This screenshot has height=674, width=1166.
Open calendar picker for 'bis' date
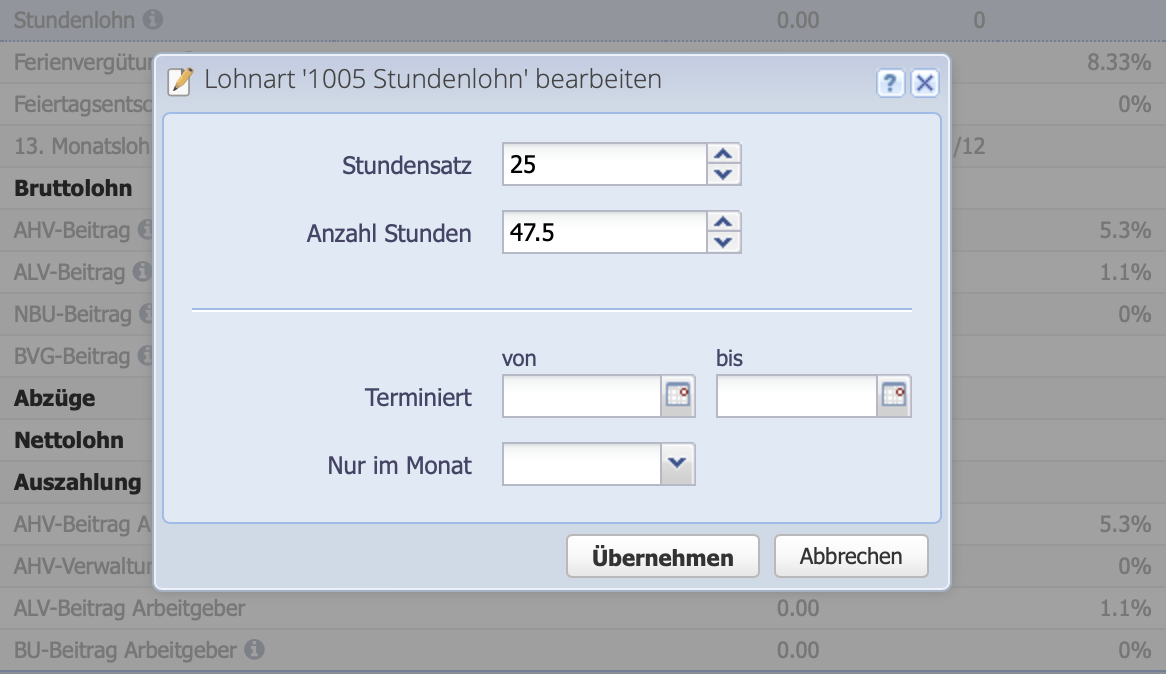pyautogui.click(x=894, y=397)
